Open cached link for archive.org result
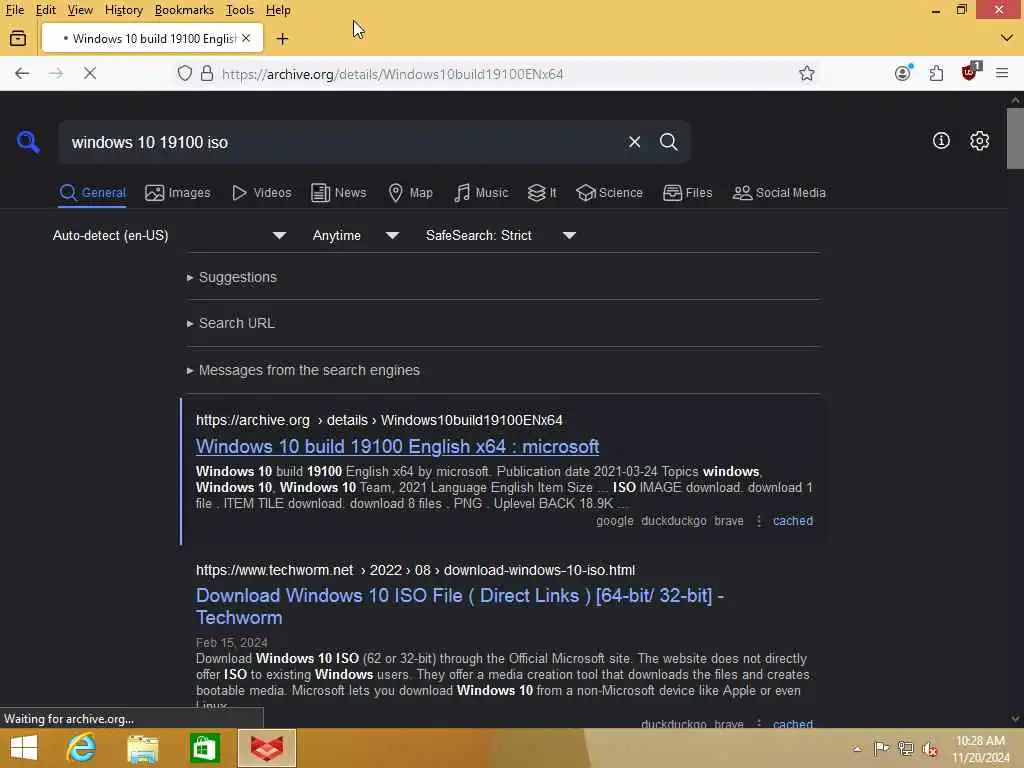Image resolution: width=1024 pixels, height=768 pixels. 793,520
